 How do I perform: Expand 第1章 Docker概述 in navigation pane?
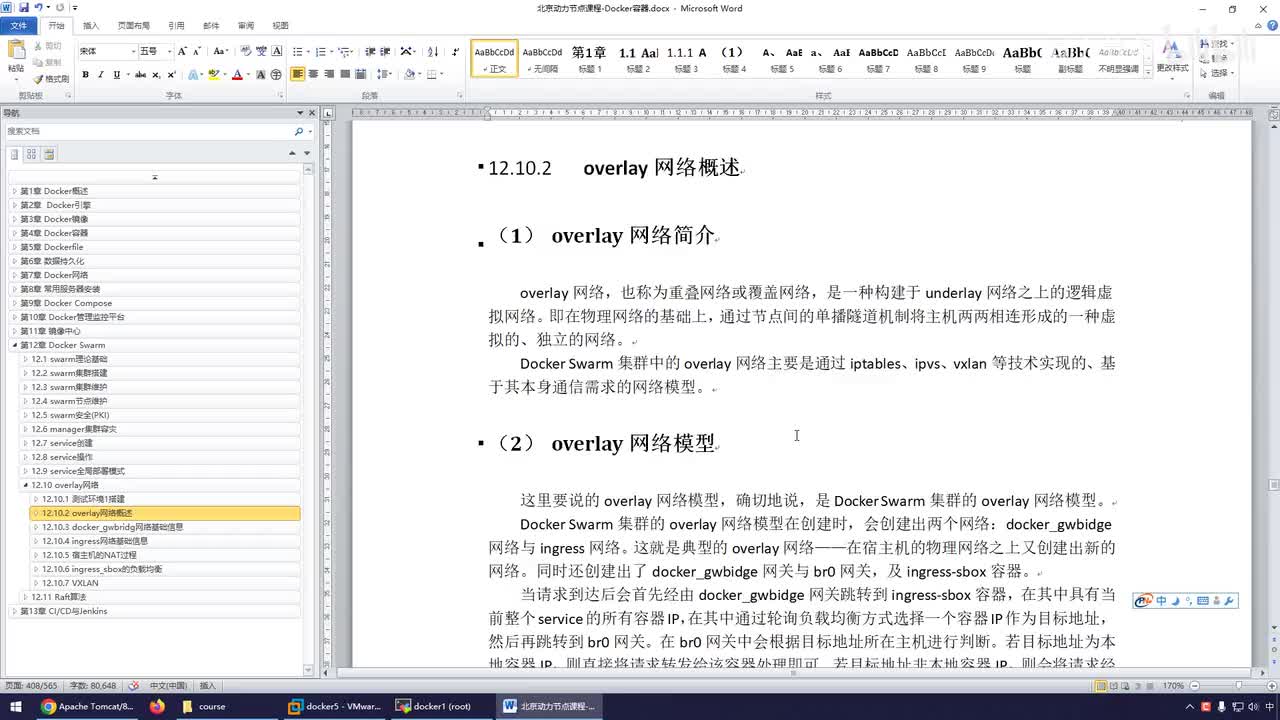[x=14, y=191]
